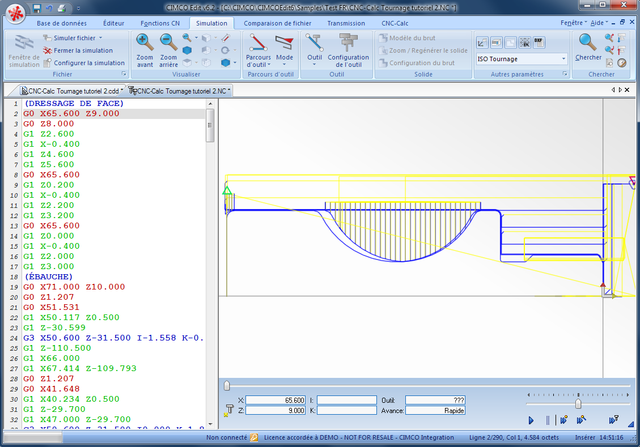
Task: Toggle the fifth Autres paramètres button with DXF-like label
Action: point(539,42)
